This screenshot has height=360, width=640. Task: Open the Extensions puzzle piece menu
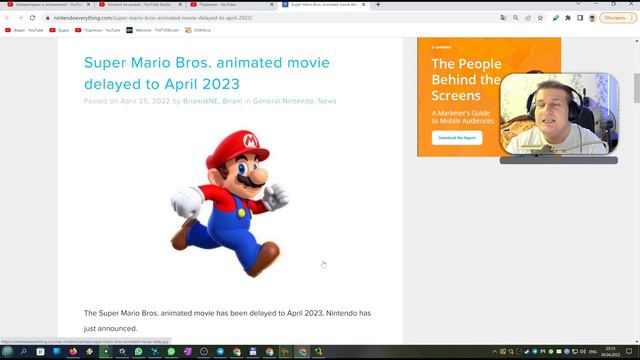568,18
